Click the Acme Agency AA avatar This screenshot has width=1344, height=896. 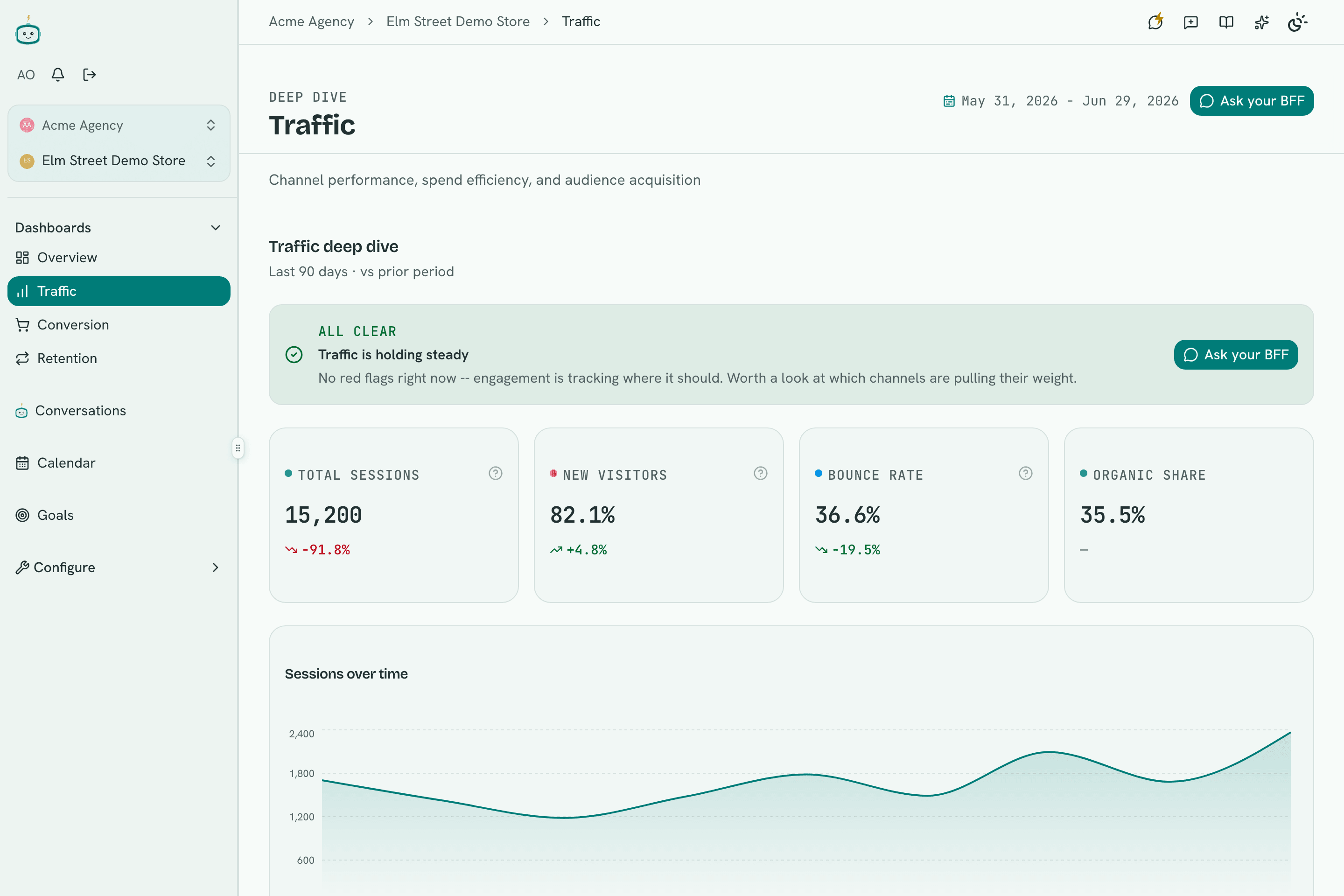[27, 125]
